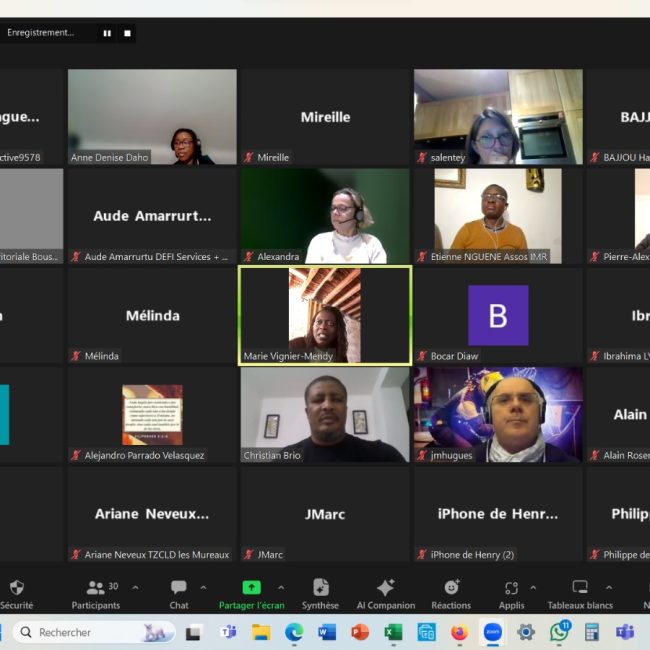Expand the Chat options chevron
650x650 pixels.
click(x=204, y=587)
